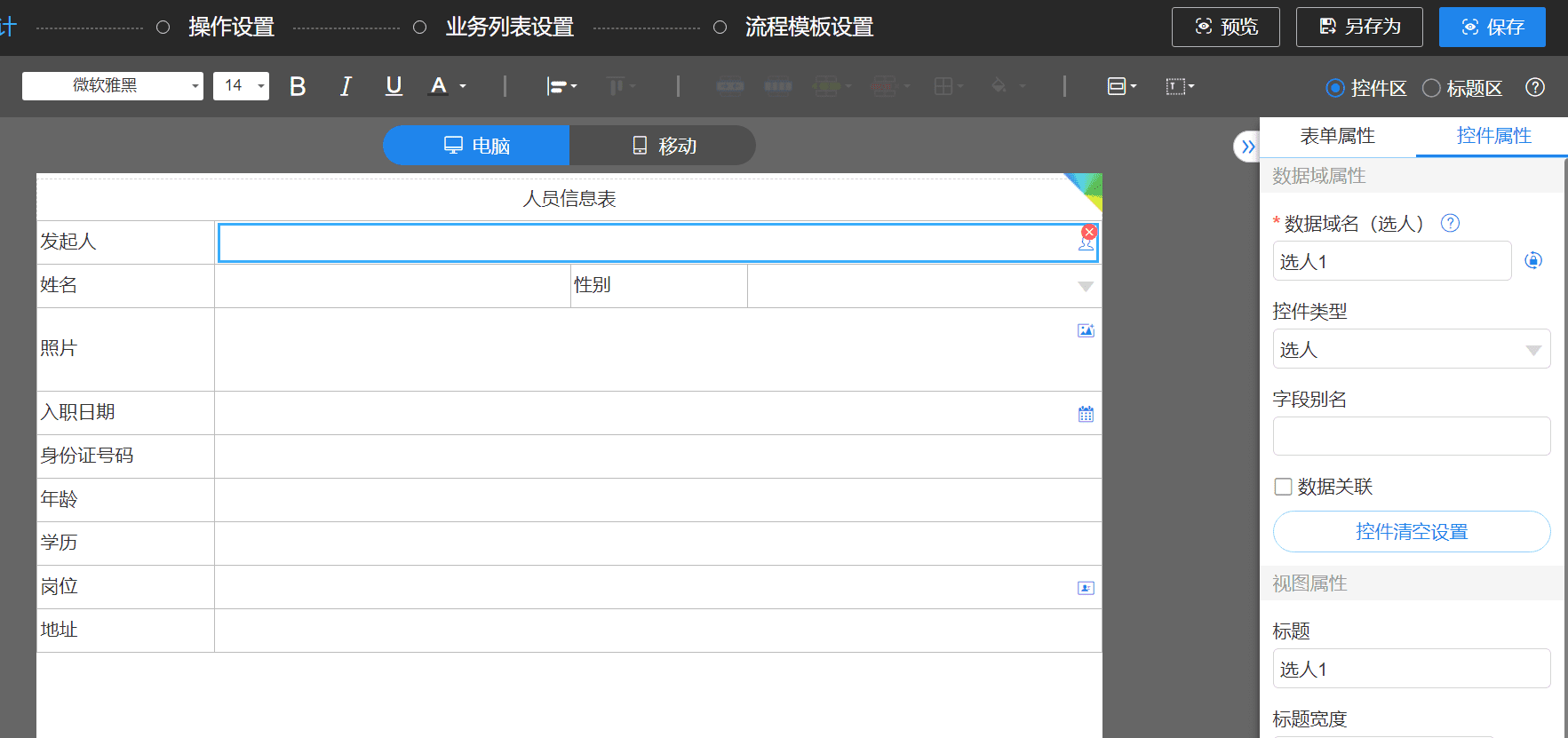The width and height of the screenshot is (1568, 738).
Task: Open the font color picker
Action: [447, 86]
